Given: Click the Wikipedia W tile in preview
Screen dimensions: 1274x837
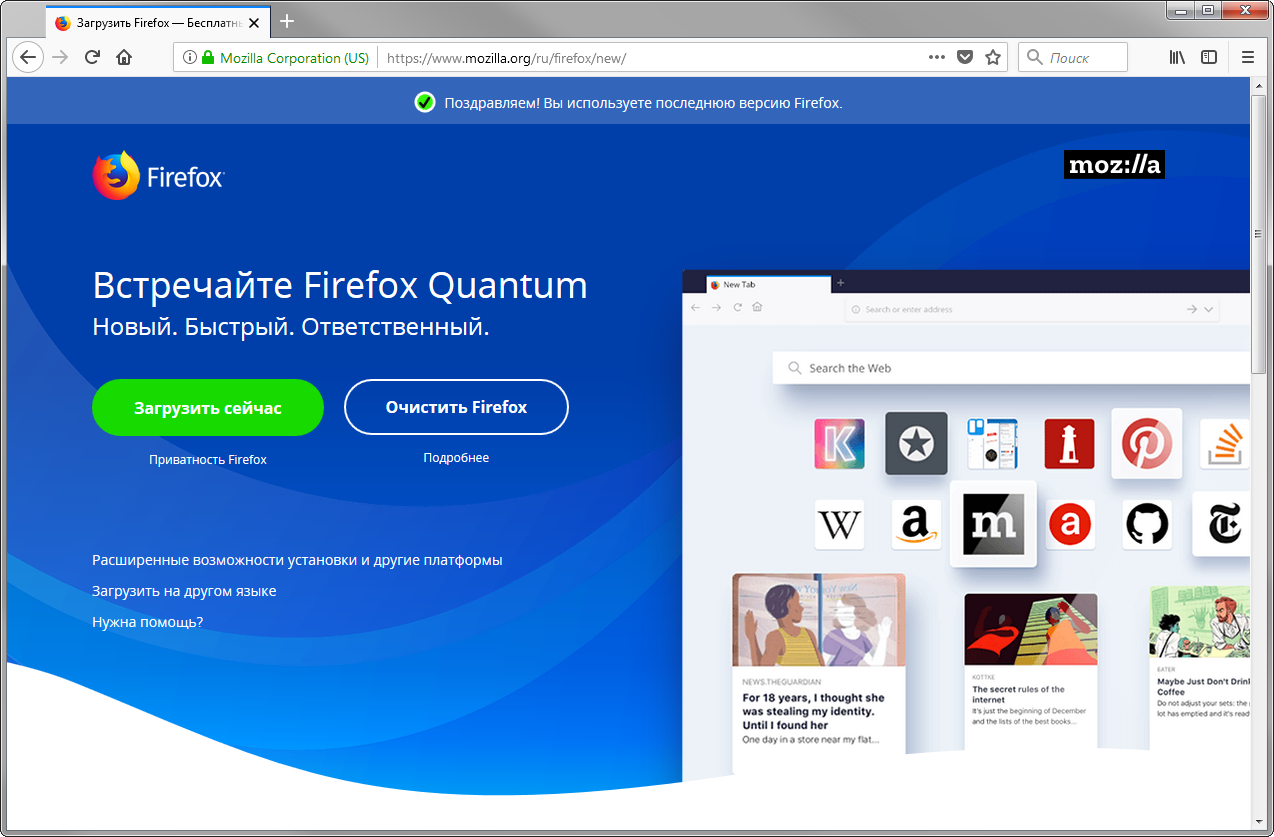Looking at the screenshot, I should tap(839, 524).
